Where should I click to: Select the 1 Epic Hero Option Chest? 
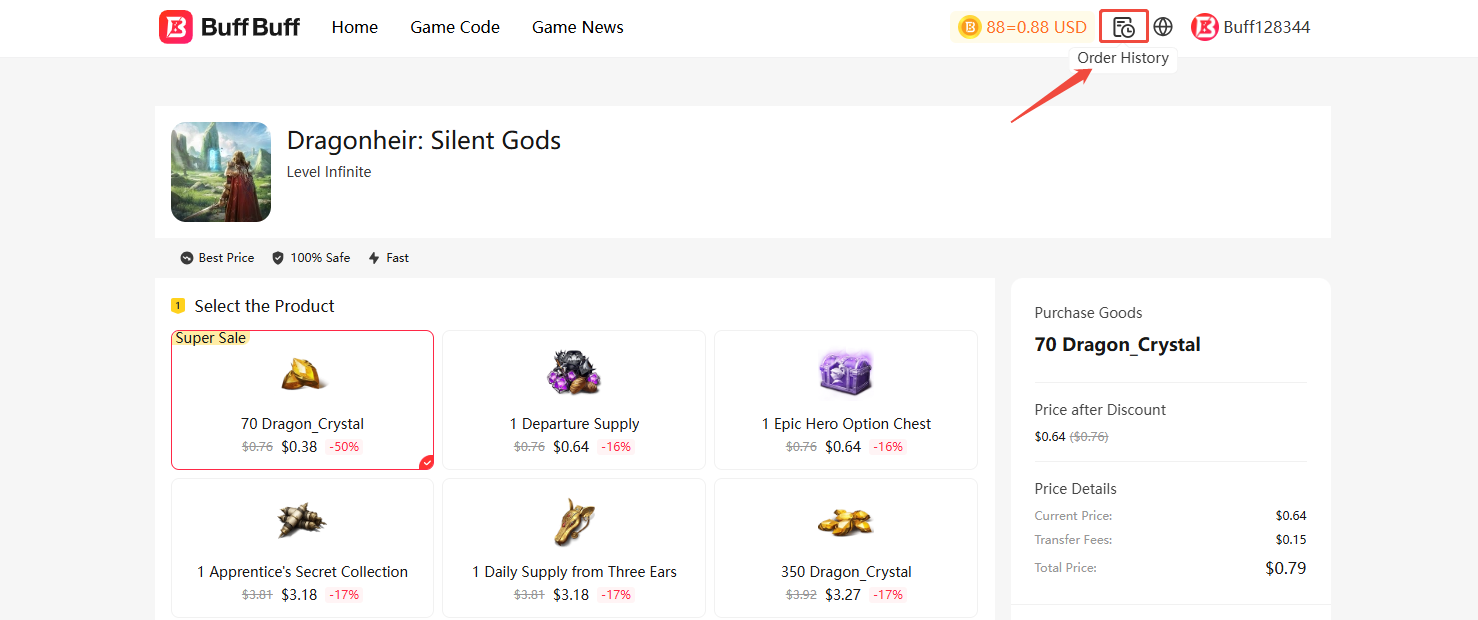(846, 400)
